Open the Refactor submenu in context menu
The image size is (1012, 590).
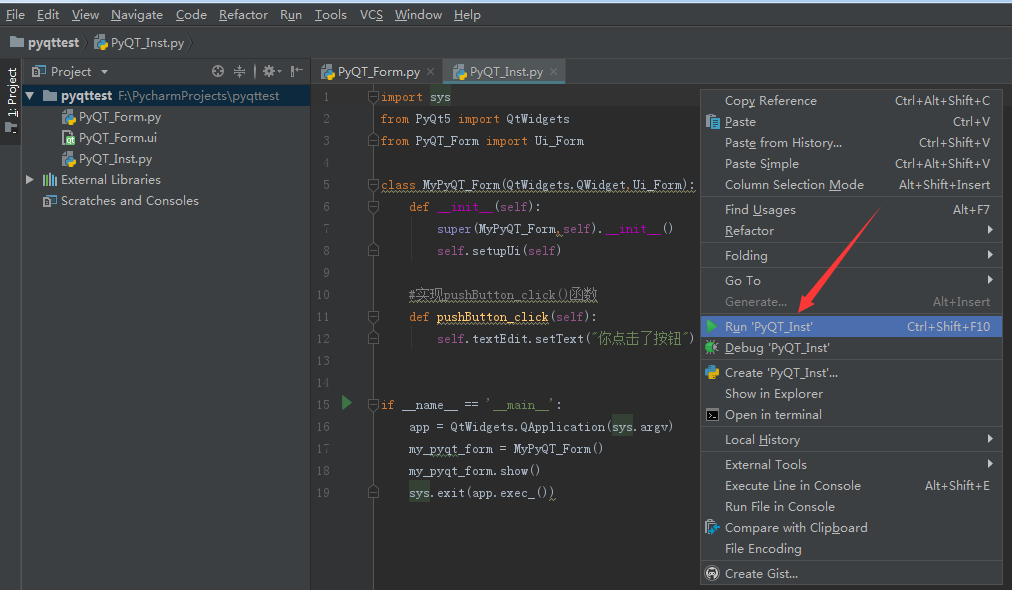(x=851, y=230)
